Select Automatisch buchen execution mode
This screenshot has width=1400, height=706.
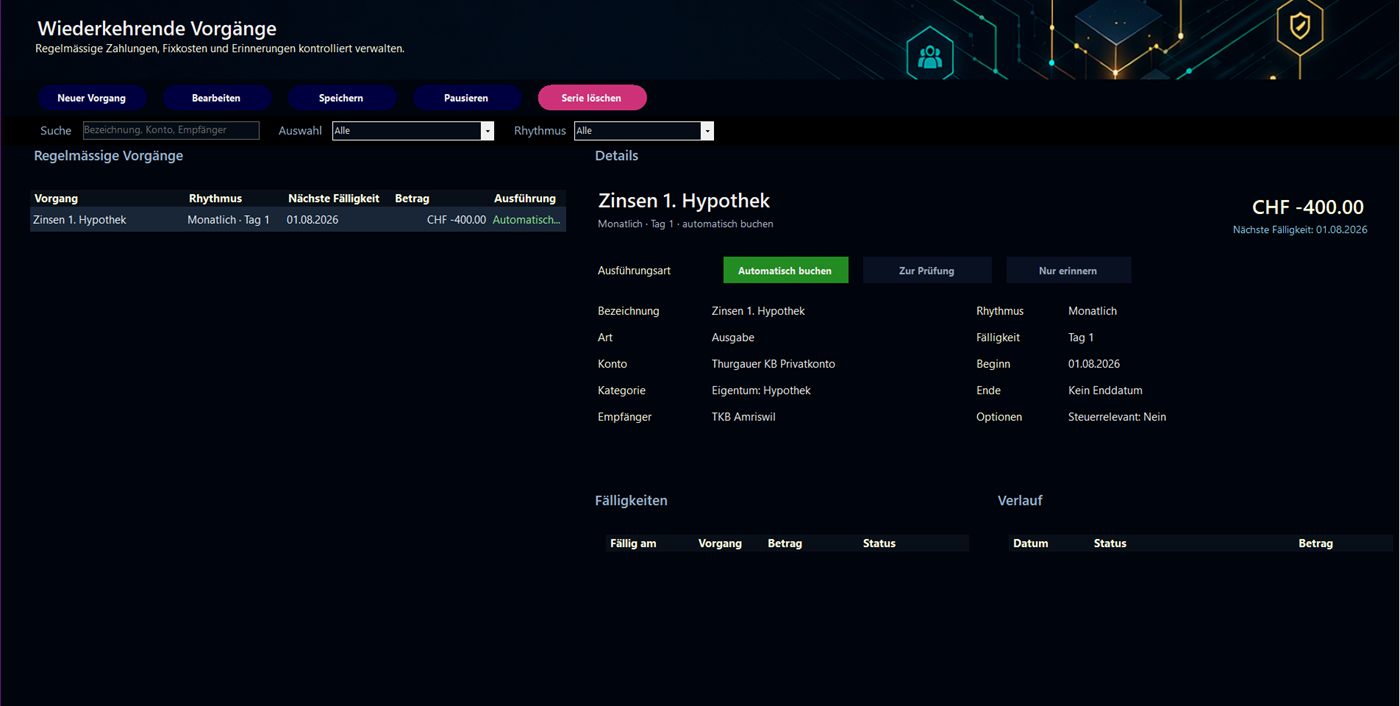[x=785, y=270]
